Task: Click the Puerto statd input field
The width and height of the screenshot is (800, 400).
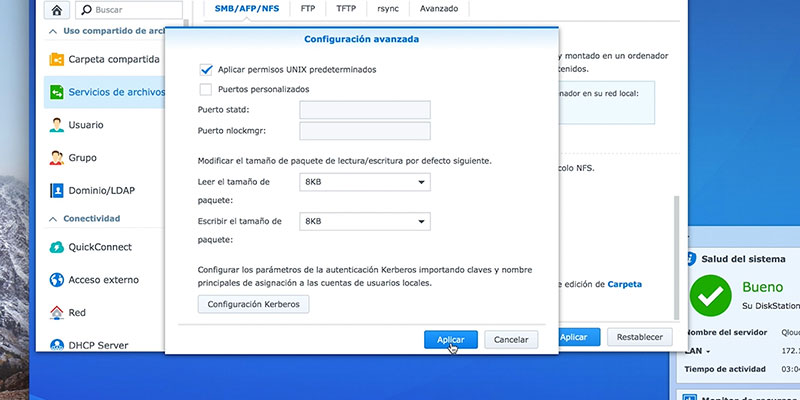Action: tap(365, 110)
